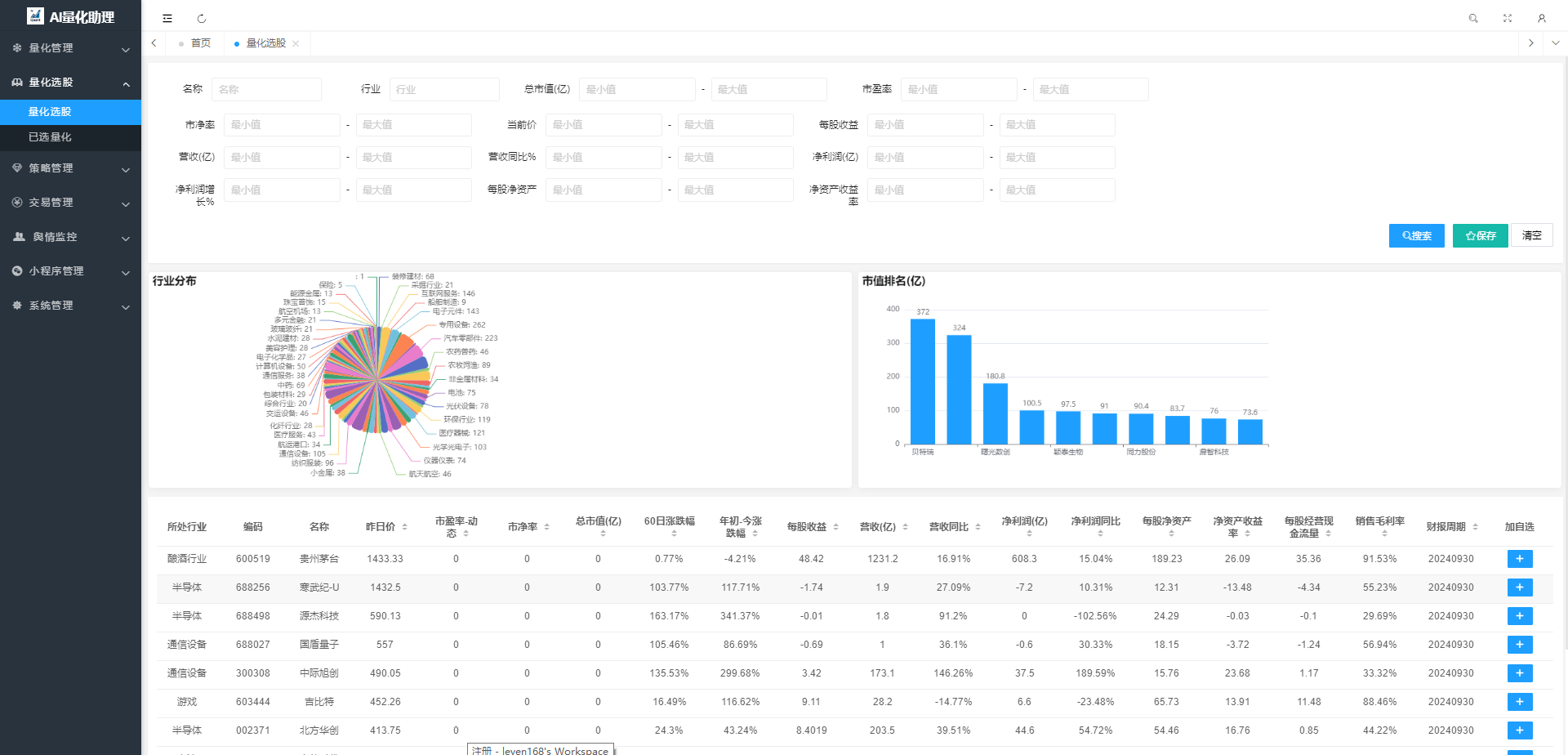The image size is (1568, 755).
Task: Sort table by 昨日价 column
Action: [x=404, y=527]
